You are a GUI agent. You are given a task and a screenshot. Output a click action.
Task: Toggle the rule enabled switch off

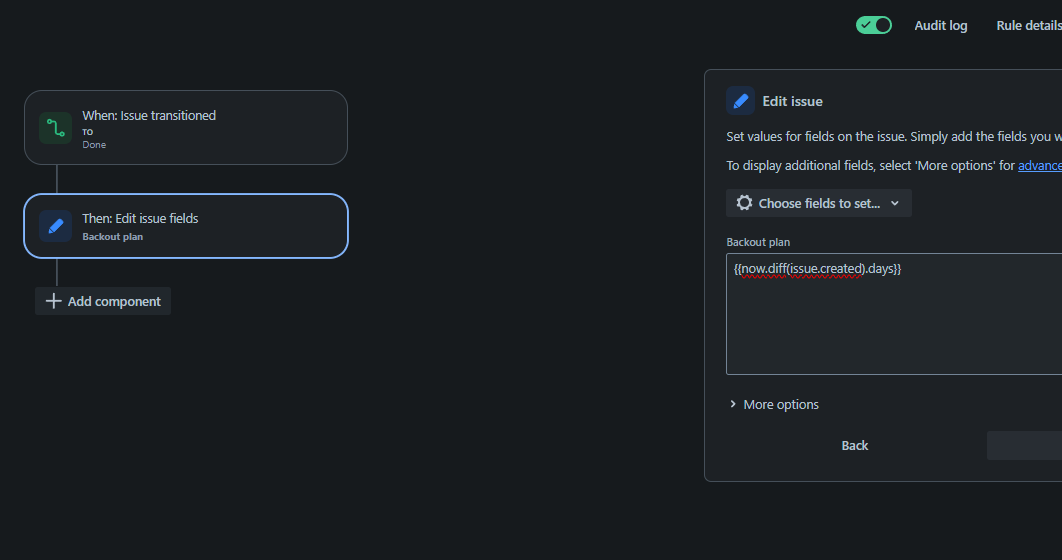874,25
